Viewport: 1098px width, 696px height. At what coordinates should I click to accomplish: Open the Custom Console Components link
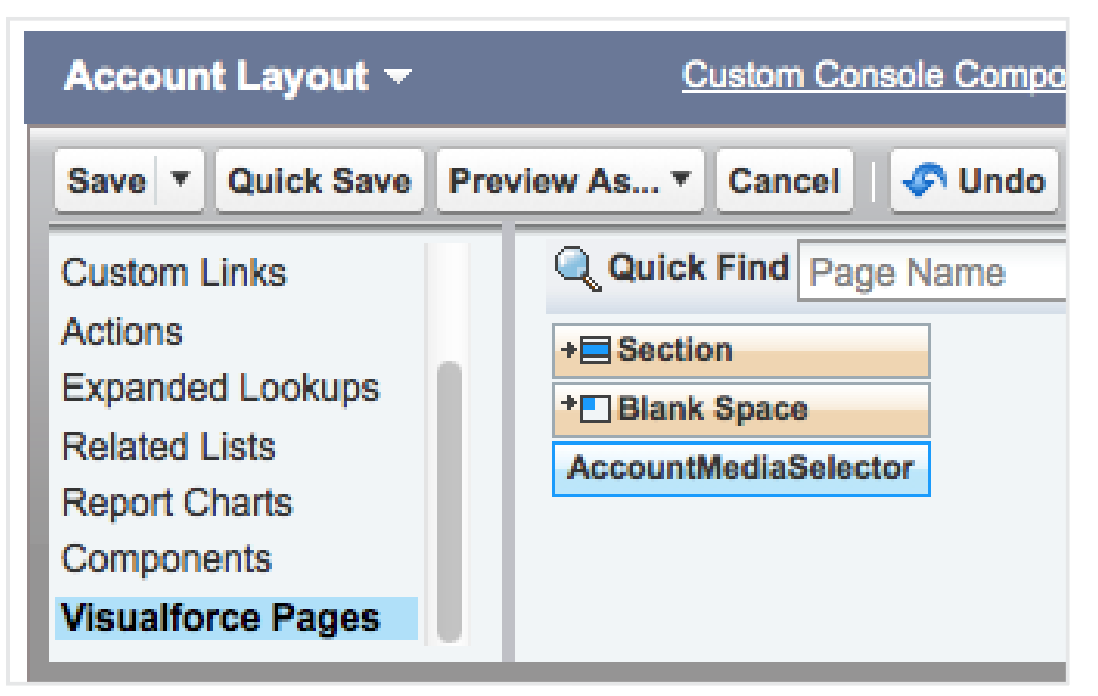point(872,76)
